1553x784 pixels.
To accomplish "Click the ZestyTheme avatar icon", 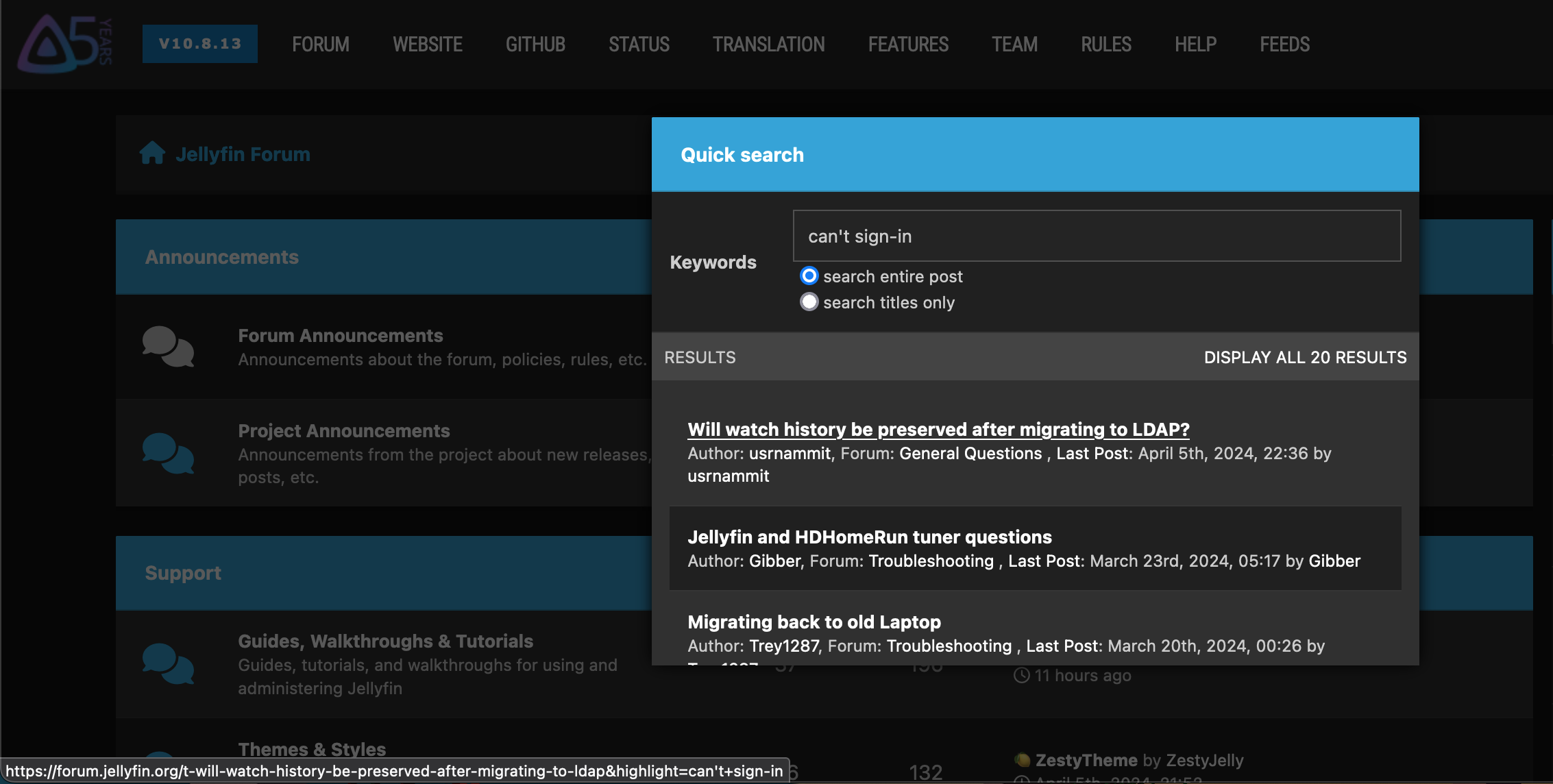I will pos(1022,759).
